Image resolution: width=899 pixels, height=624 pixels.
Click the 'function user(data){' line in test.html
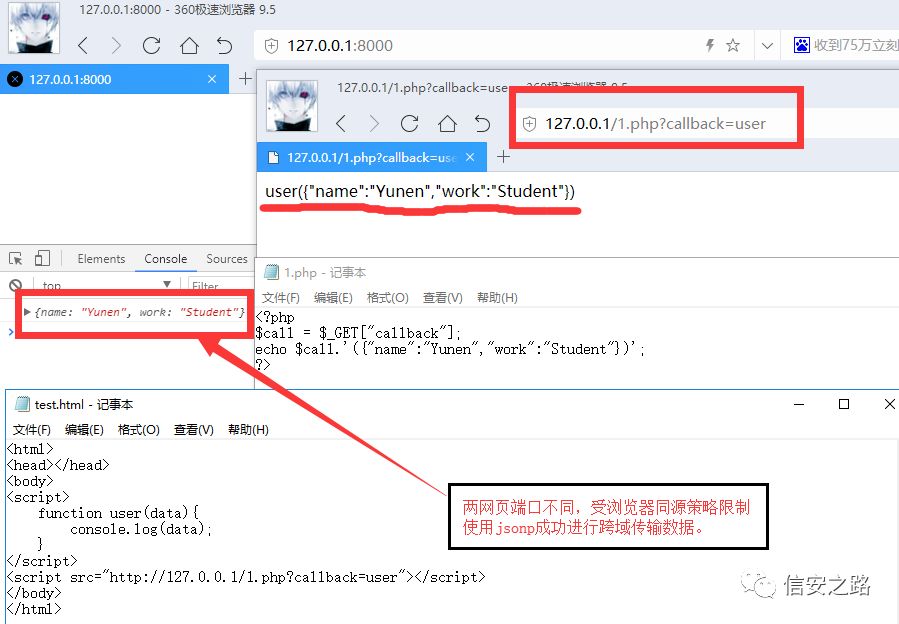pyautogui.click(x=118, y=513)
